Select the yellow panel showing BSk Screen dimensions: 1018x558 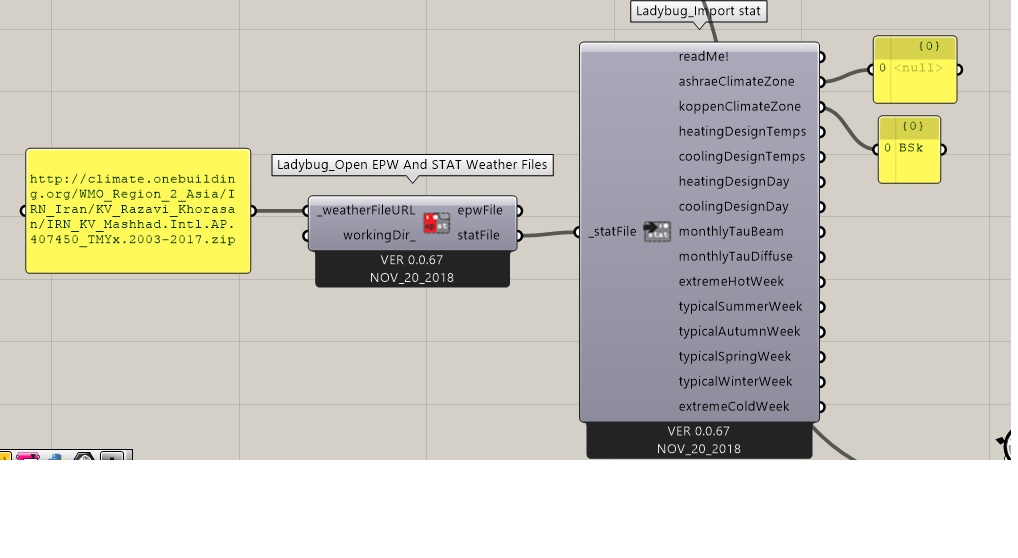pos(909,149)
